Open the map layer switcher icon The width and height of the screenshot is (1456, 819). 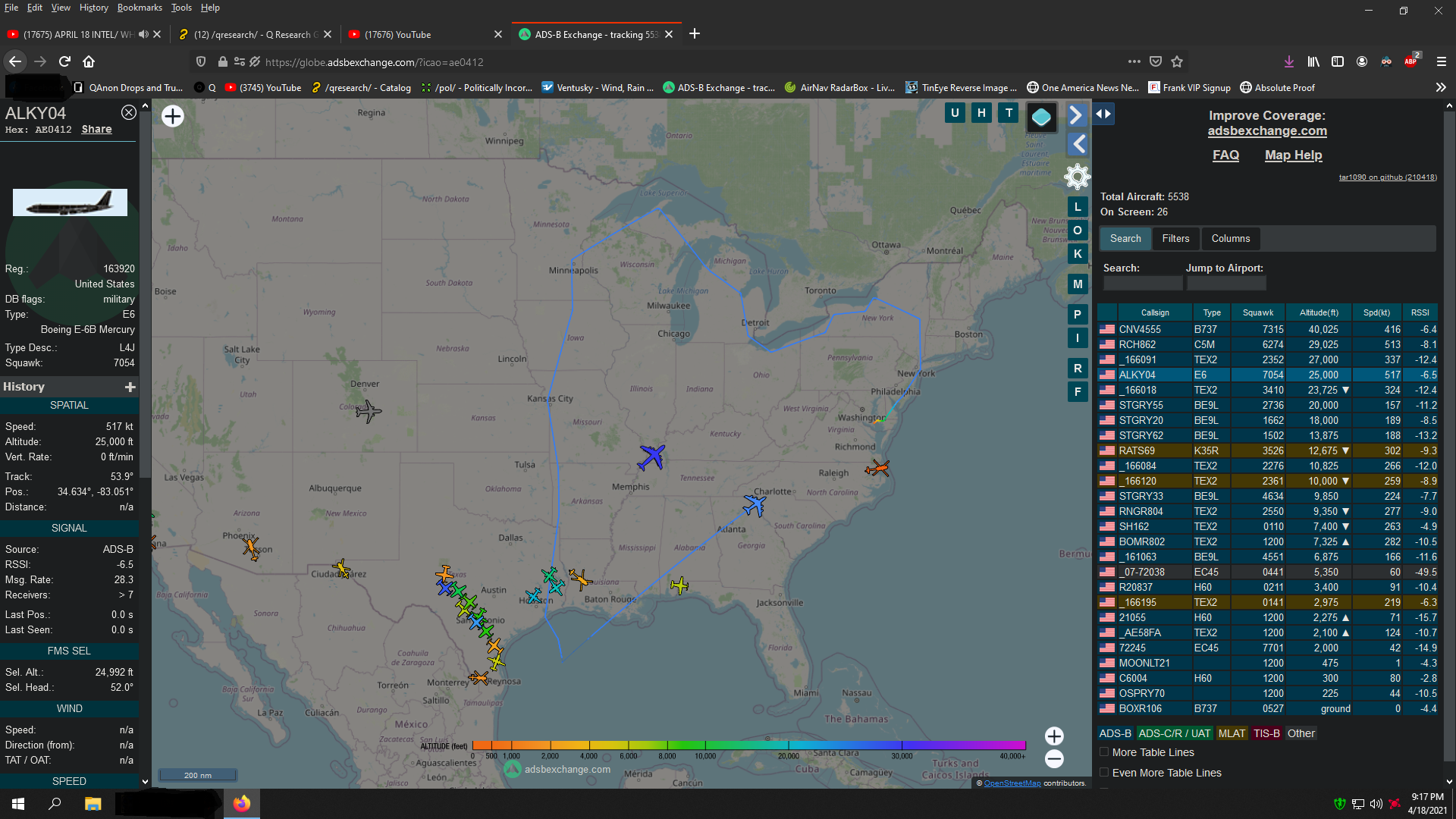tap(1041, 117)
